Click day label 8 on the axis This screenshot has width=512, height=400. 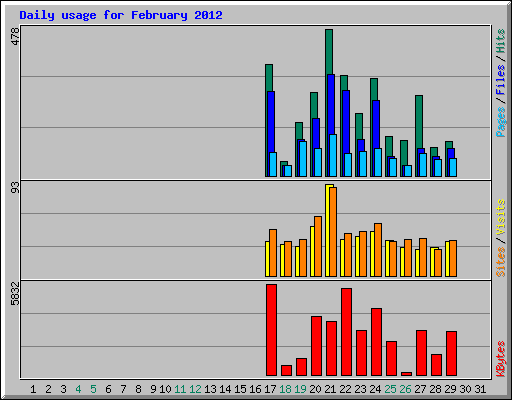click(x=138, y=389)
